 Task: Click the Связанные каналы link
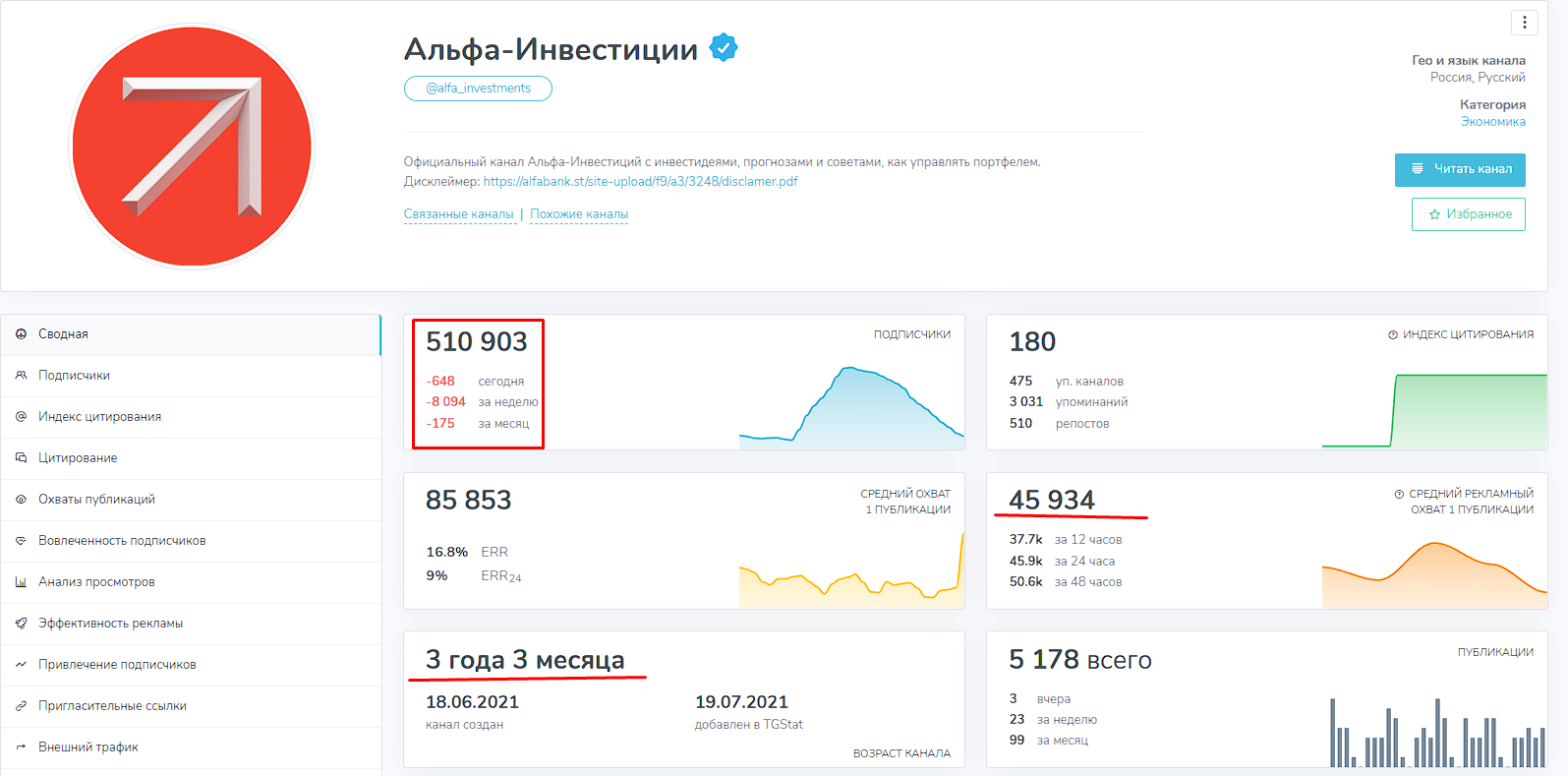pos(459,214)
